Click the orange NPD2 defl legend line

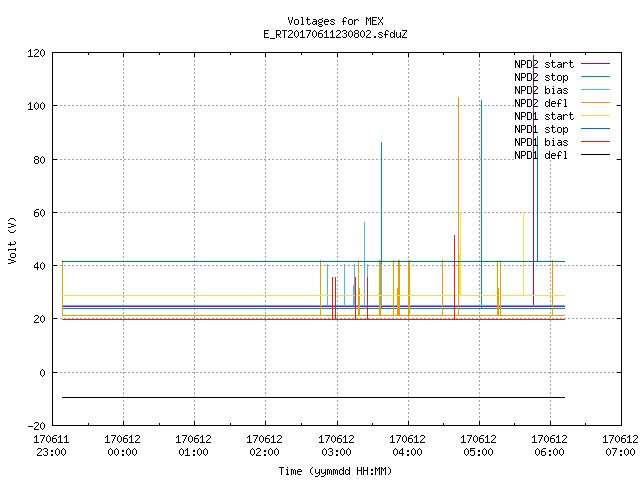click(595, 103)
